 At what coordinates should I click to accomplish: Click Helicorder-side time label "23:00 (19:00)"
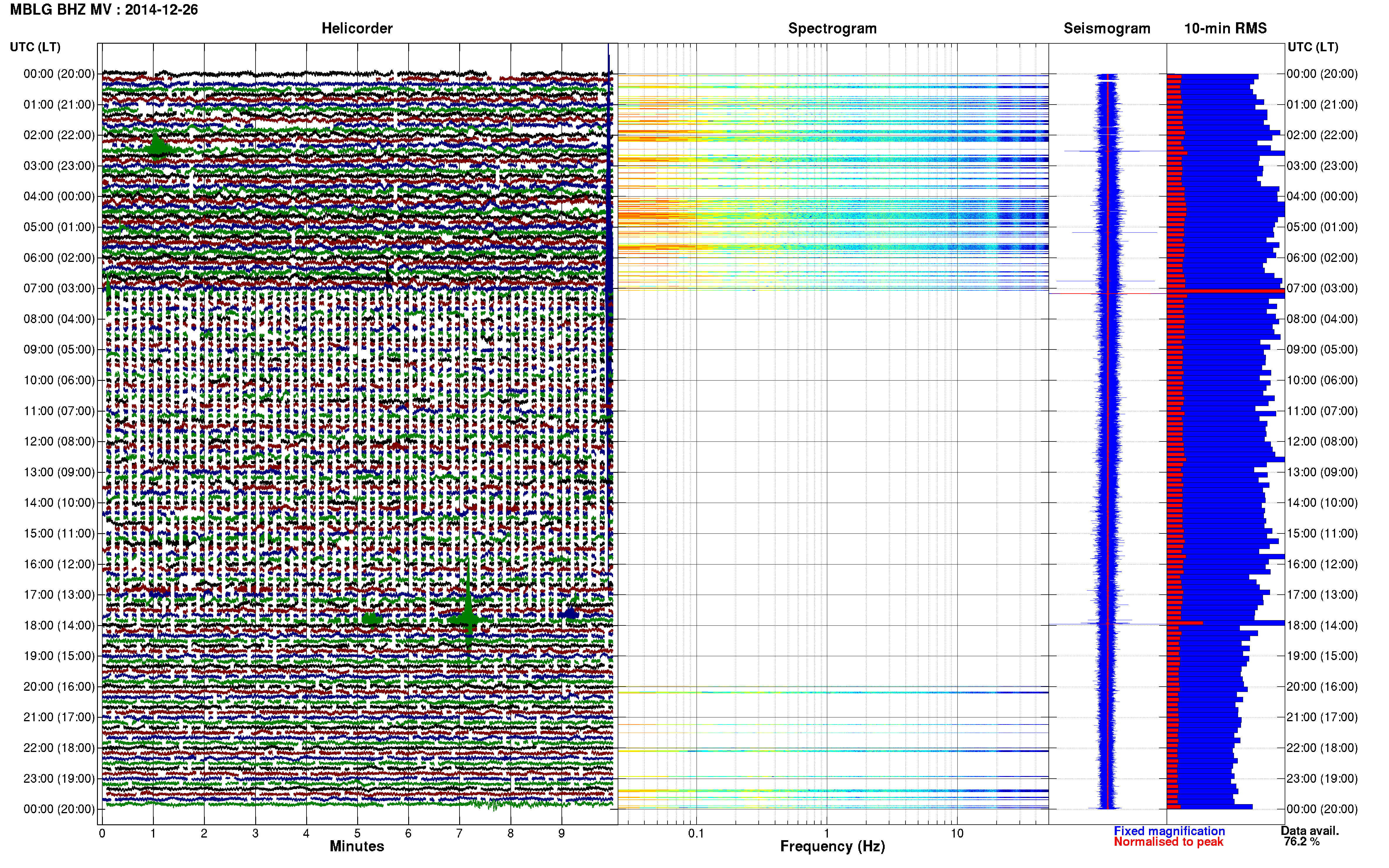[x=59, y=778]
